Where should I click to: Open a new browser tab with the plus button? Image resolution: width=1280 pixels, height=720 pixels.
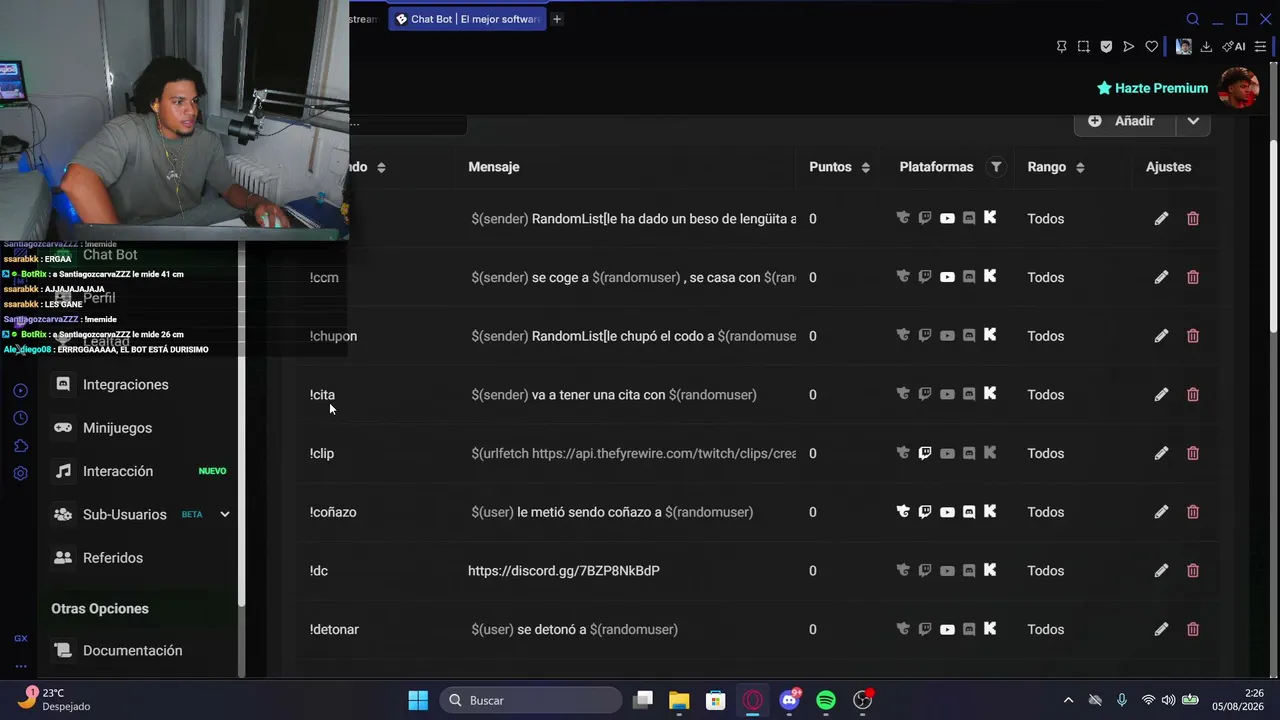[557, 19]
